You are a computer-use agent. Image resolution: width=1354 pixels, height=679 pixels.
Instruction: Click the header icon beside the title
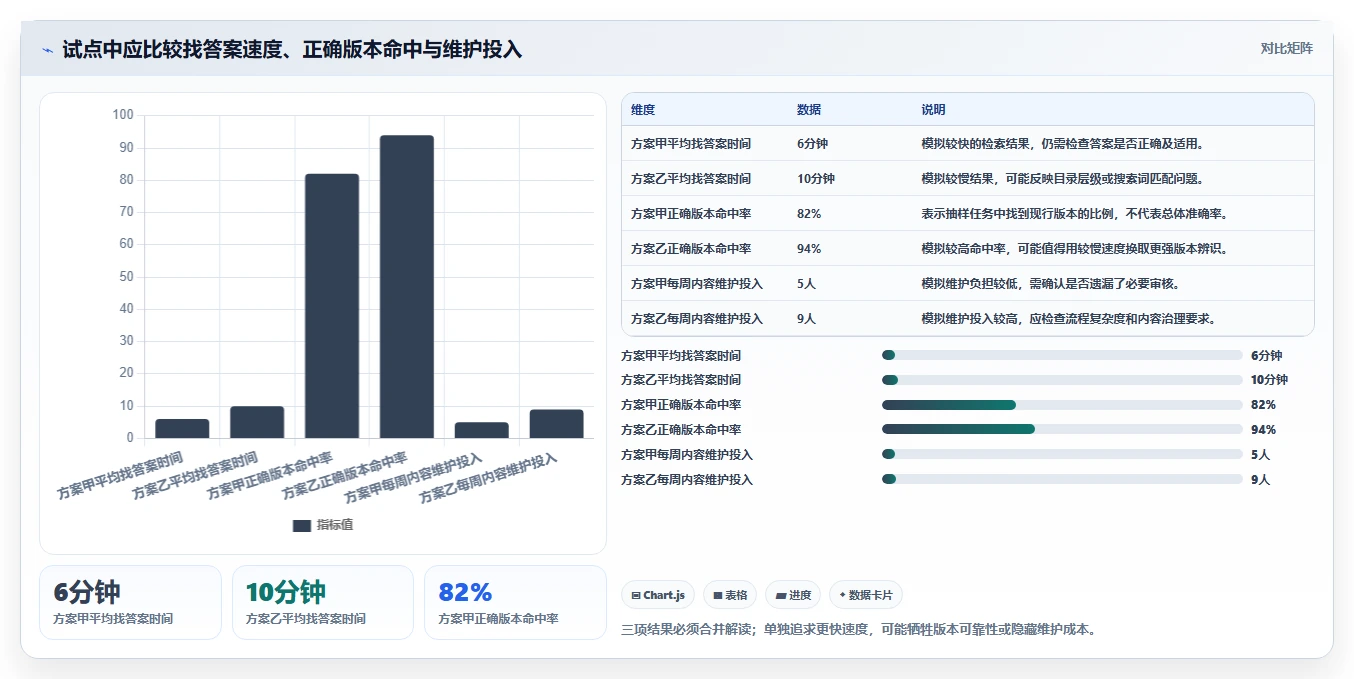pos(48,49)
